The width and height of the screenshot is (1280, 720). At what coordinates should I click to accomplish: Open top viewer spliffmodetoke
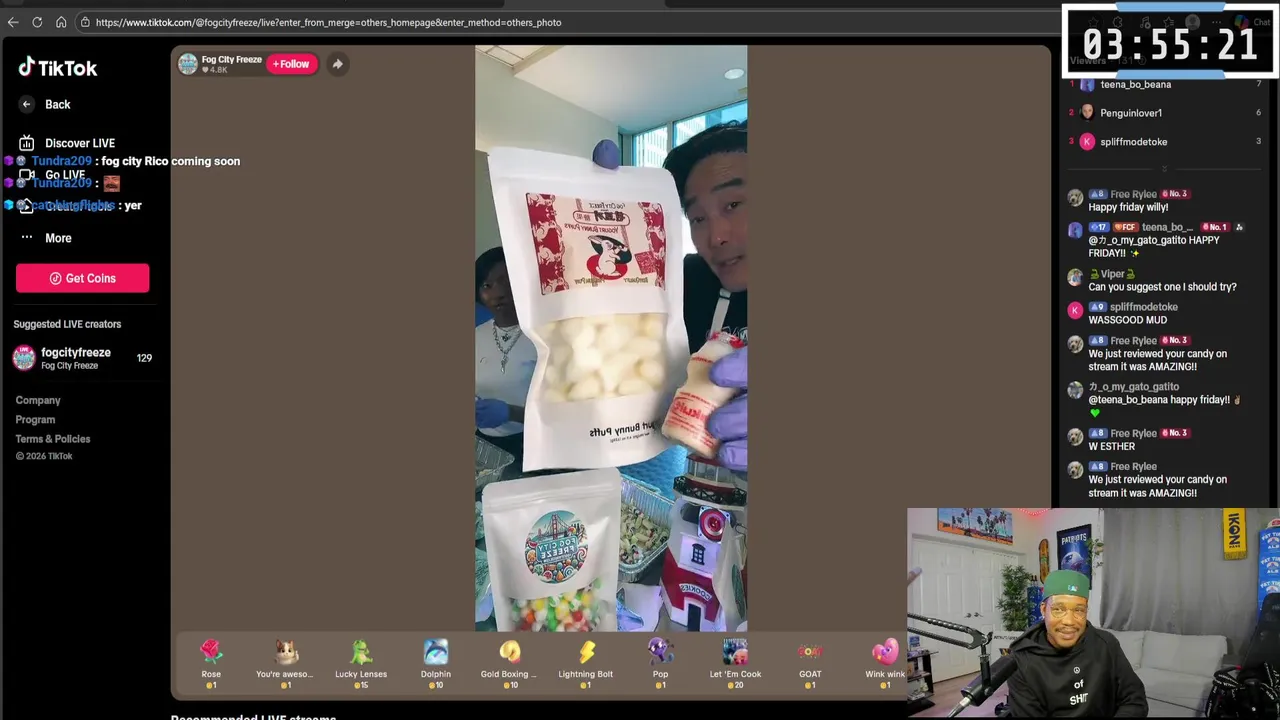click(1134, 142)
